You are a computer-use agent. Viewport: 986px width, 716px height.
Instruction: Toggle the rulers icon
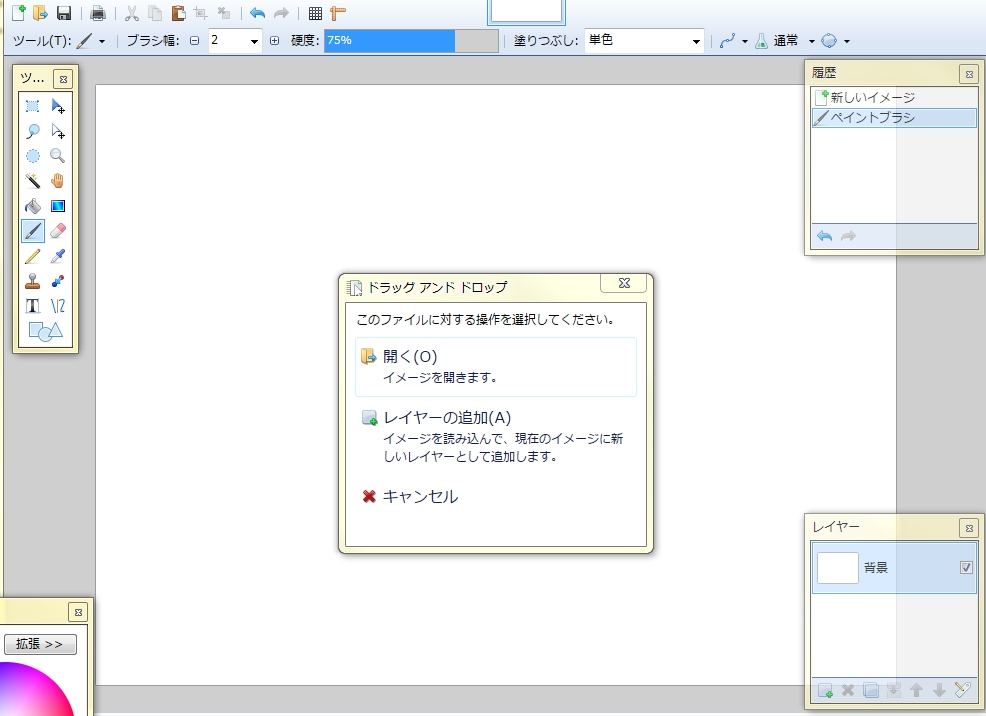click(x=338, y=13)
